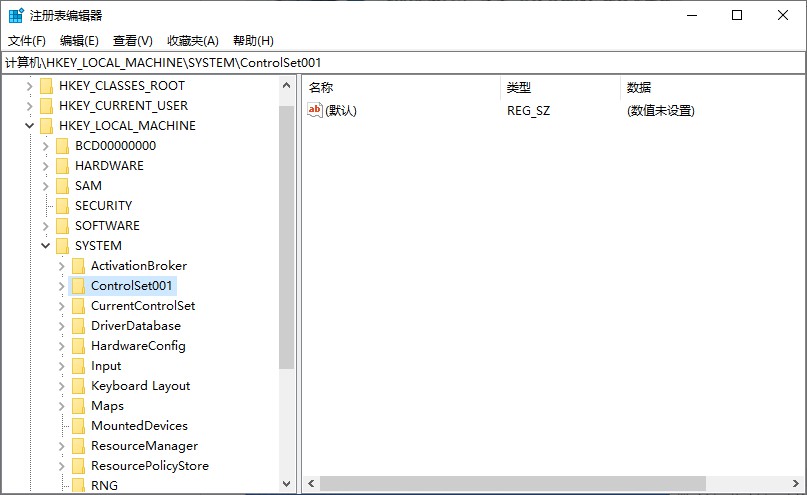Click the SYSTEM folder icon

[x=62, y=246]
